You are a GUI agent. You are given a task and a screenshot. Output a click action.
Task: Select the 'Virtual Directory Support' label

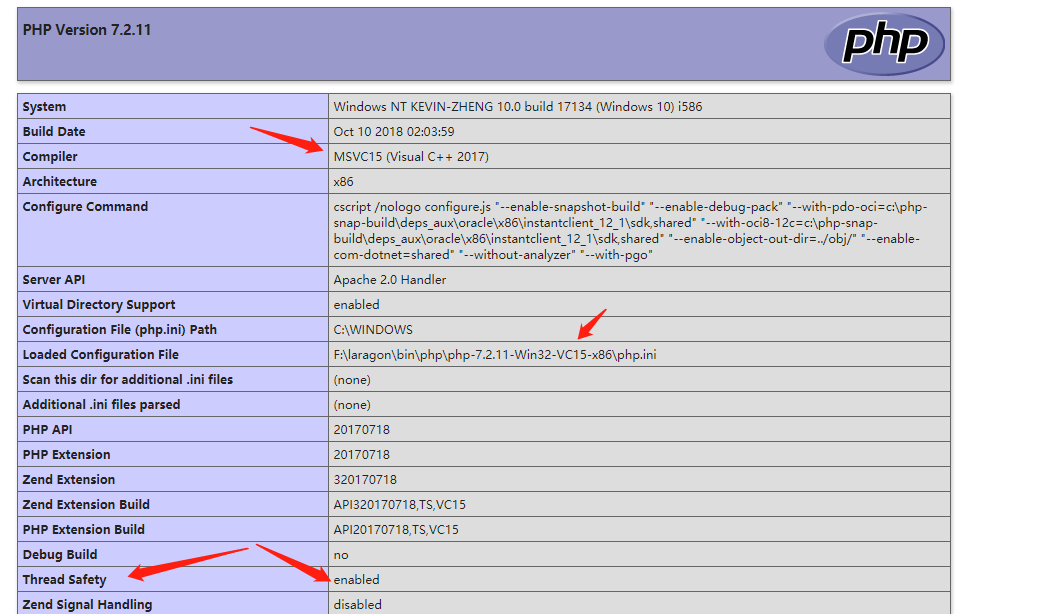coord(99,305)
